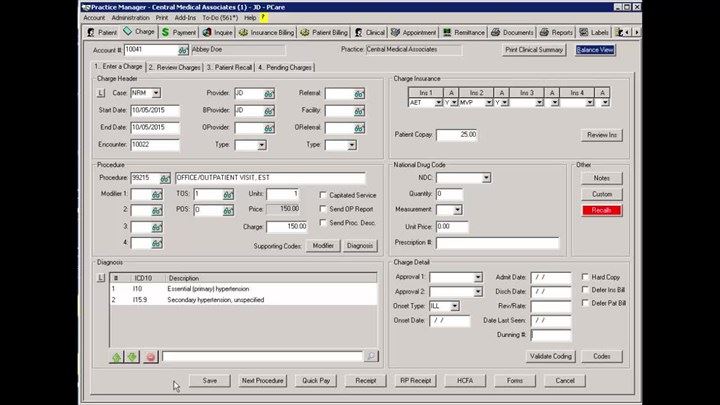Open the Documents toolbar module
Image resolution: width=720 pixels, height=405 pixels.
tap(512, 32)
